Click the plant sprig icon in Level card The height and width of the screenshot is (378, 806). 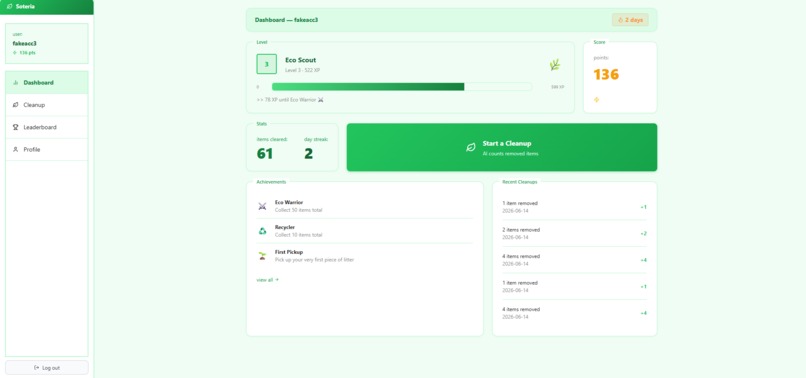click(x=555, y=65)
